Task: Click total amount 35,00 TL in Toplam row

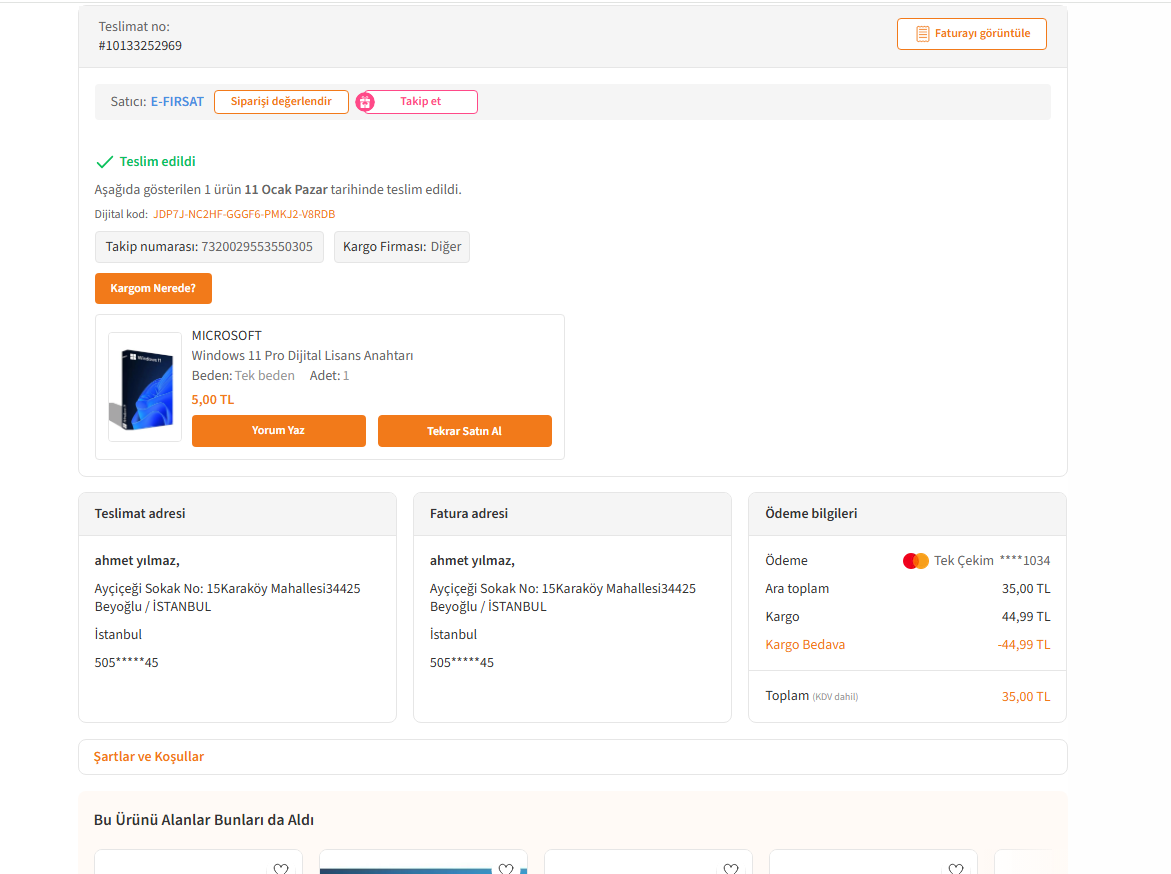Action: [1026, 696]
